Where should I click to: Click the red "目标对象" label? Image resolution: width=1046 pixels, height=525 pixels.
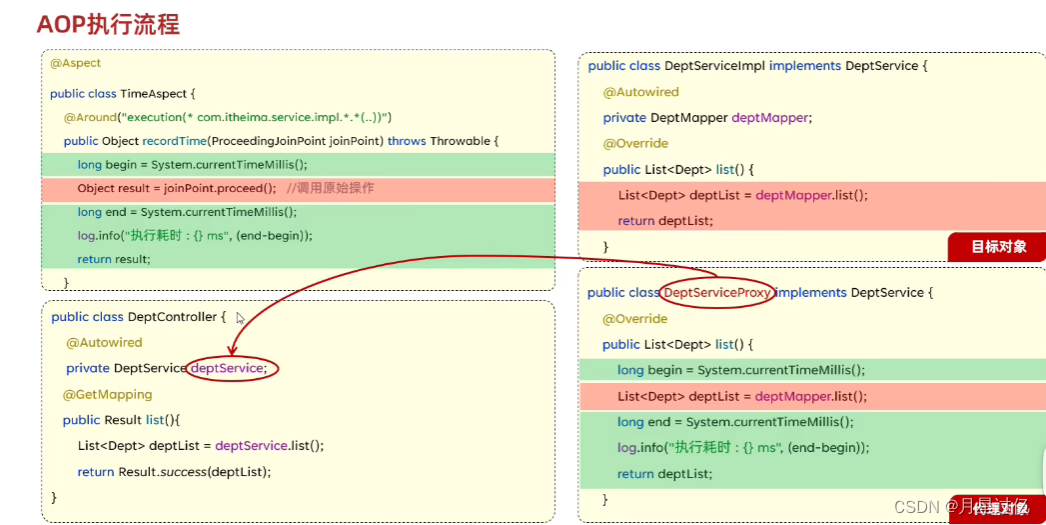999,247
